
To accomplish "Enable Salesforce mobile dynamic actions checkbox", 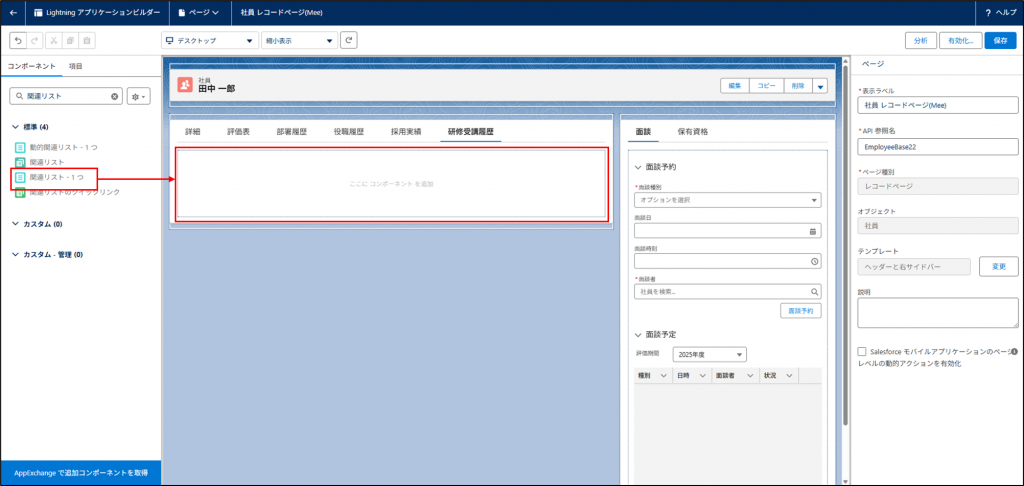I will (862, 352).
